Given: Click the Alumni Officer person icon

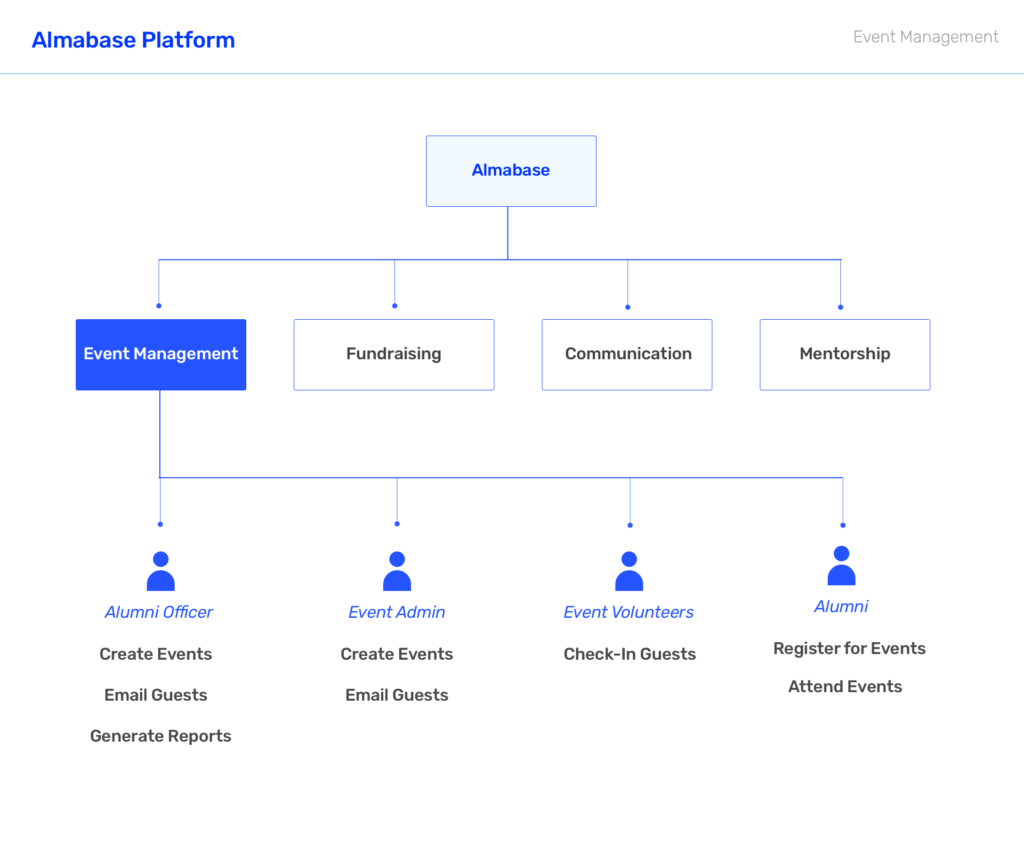Looking at the screenshot, I should (x=160, y=572).
